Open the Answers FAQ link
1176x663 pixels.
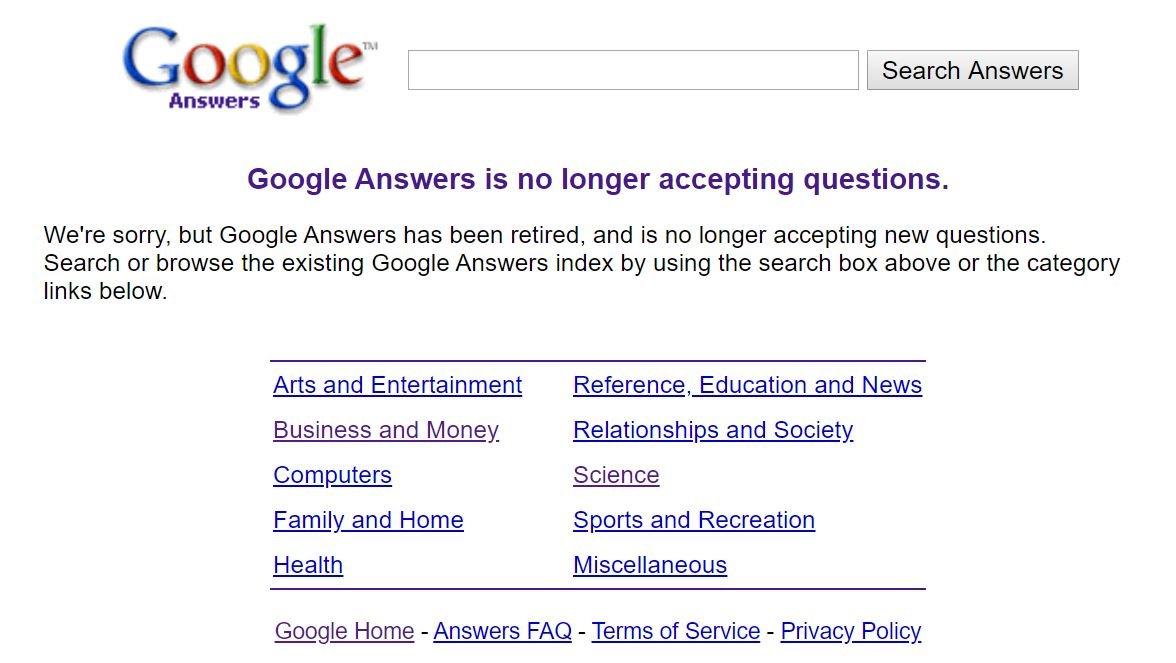(502, 631)
